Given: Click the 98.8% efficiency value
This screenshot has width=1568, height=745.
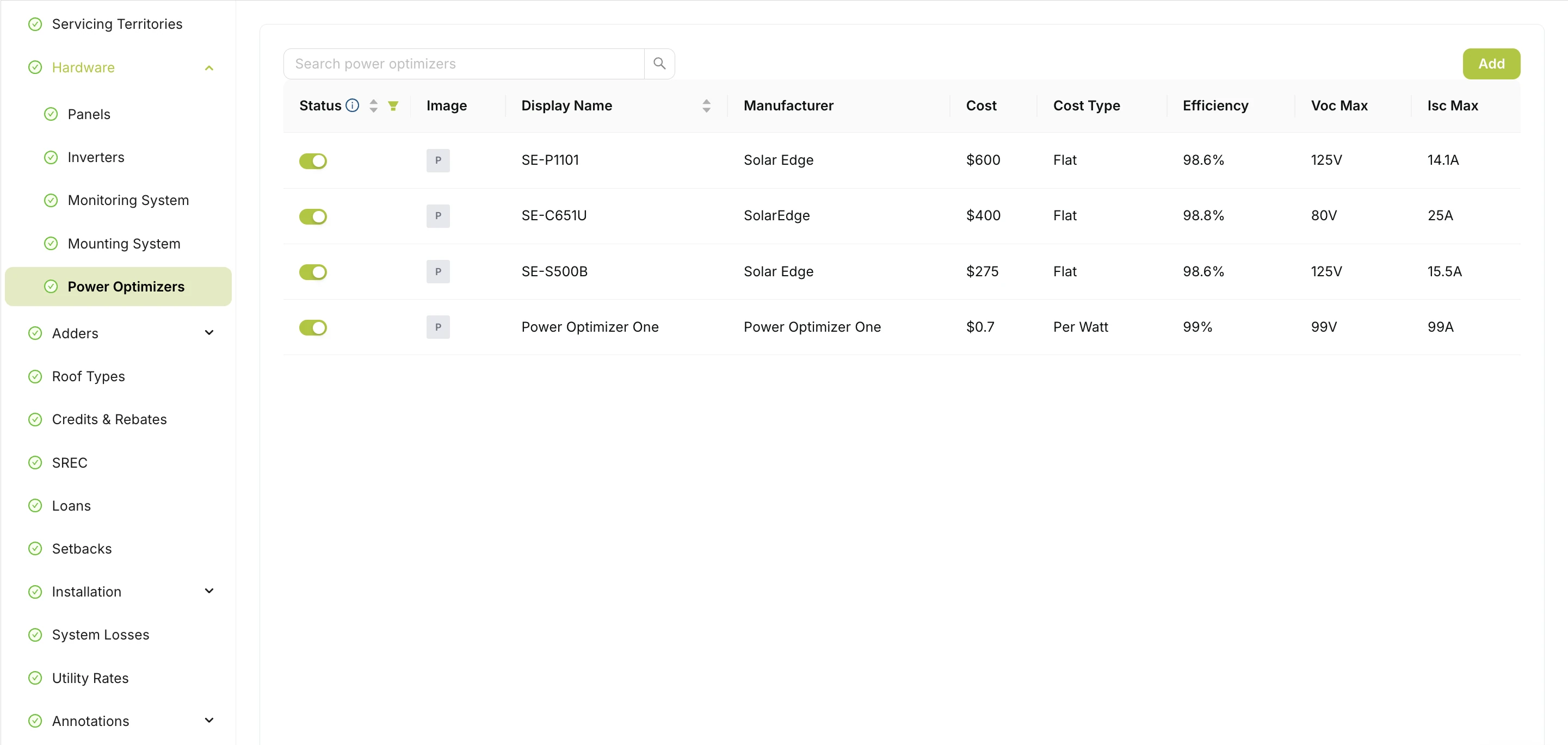Looking at the screenshot, I should (1203, 215).
